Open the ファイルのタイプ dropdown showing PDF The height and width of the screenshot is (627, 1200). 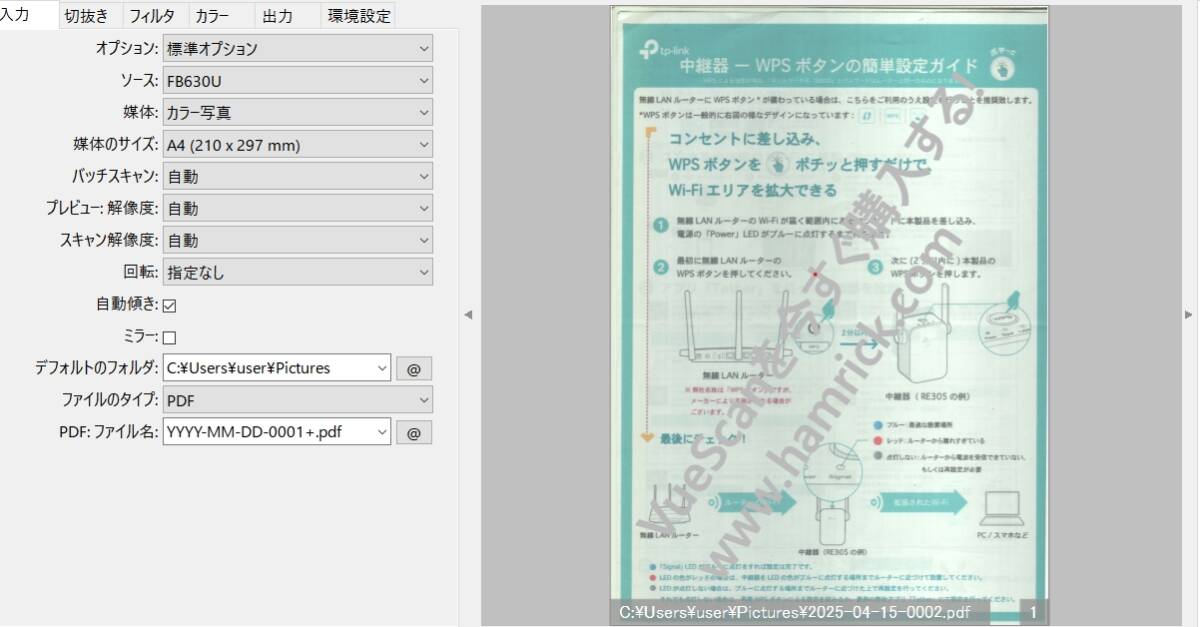click(298, 400)
